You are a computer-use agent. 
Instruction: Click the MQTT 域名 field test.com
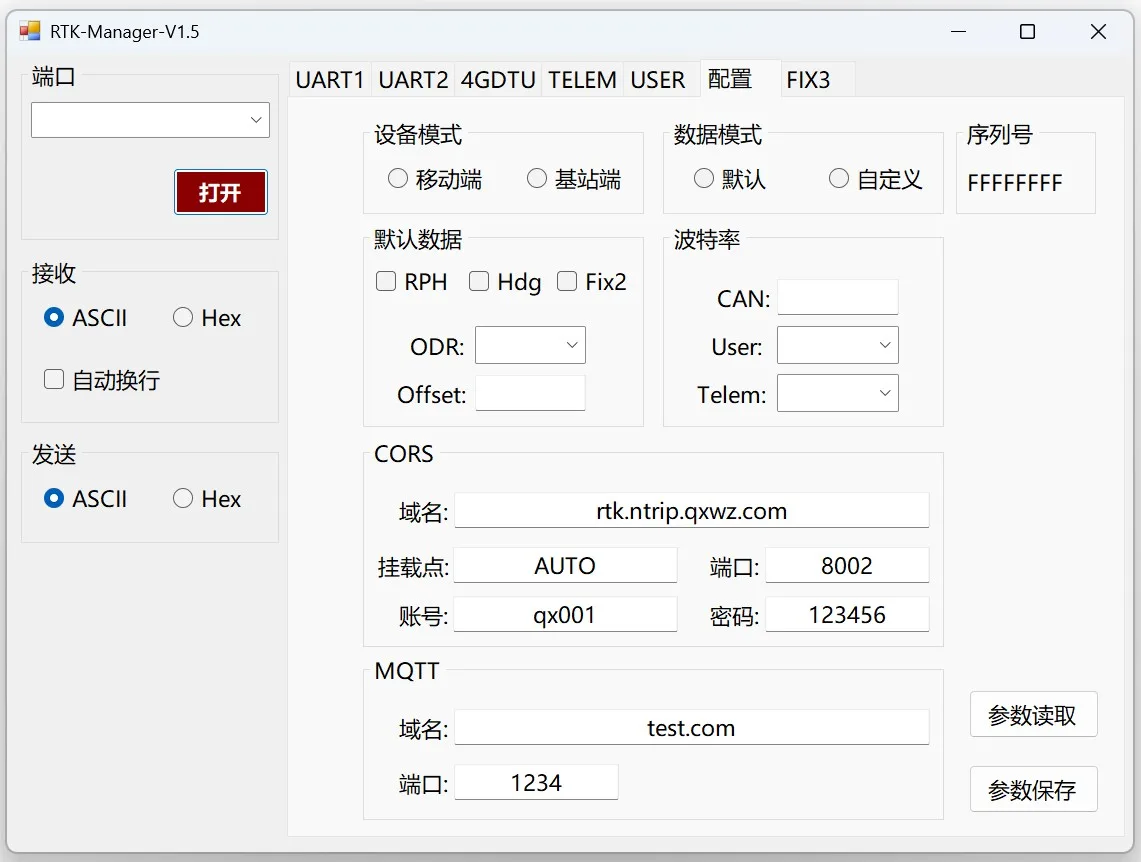pos(692,727)
